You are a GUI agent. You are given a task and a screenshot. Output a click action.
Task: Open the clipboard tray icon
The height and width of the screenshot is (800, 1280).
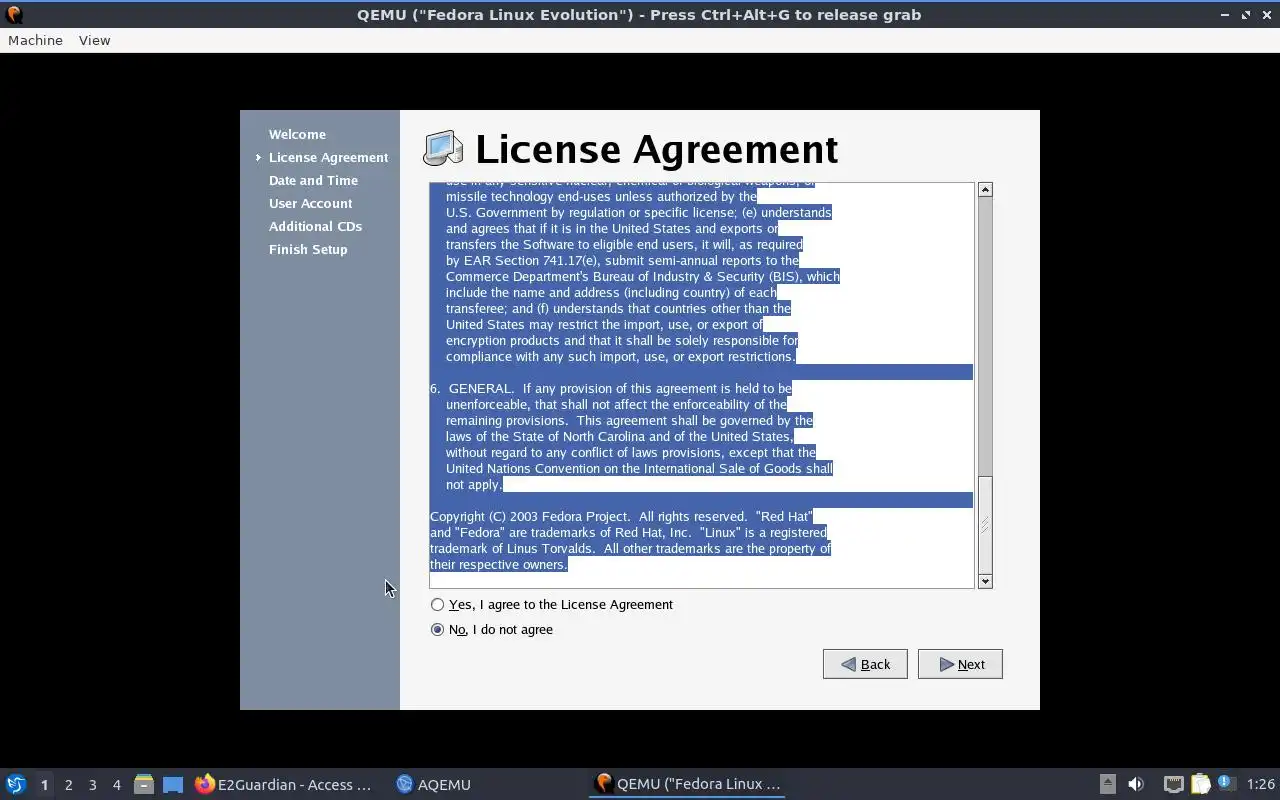click(x=1200, y=784)
